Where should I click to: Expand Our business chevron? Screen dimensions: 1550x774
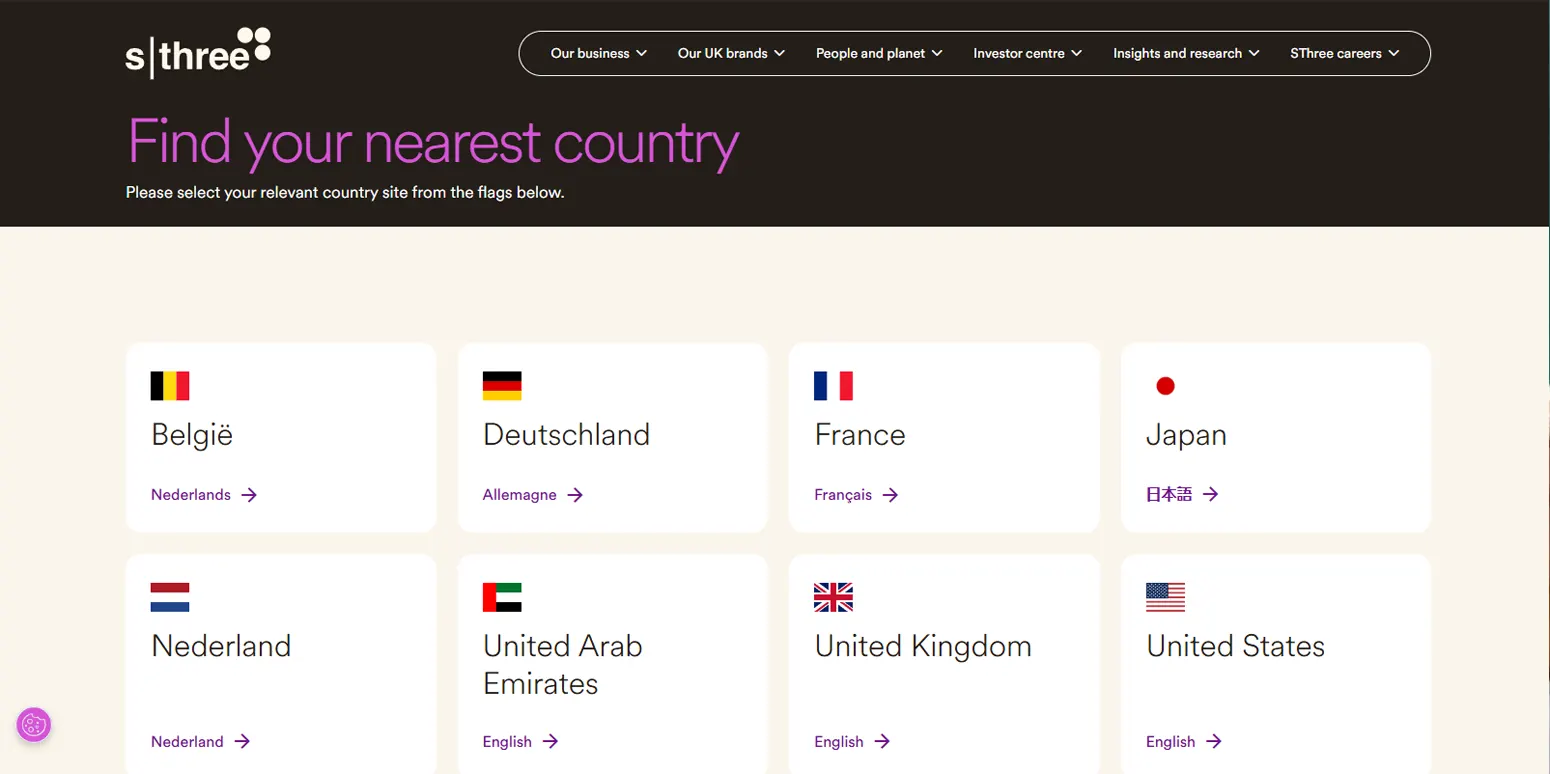pyautogui.click(x=641, y=53)
